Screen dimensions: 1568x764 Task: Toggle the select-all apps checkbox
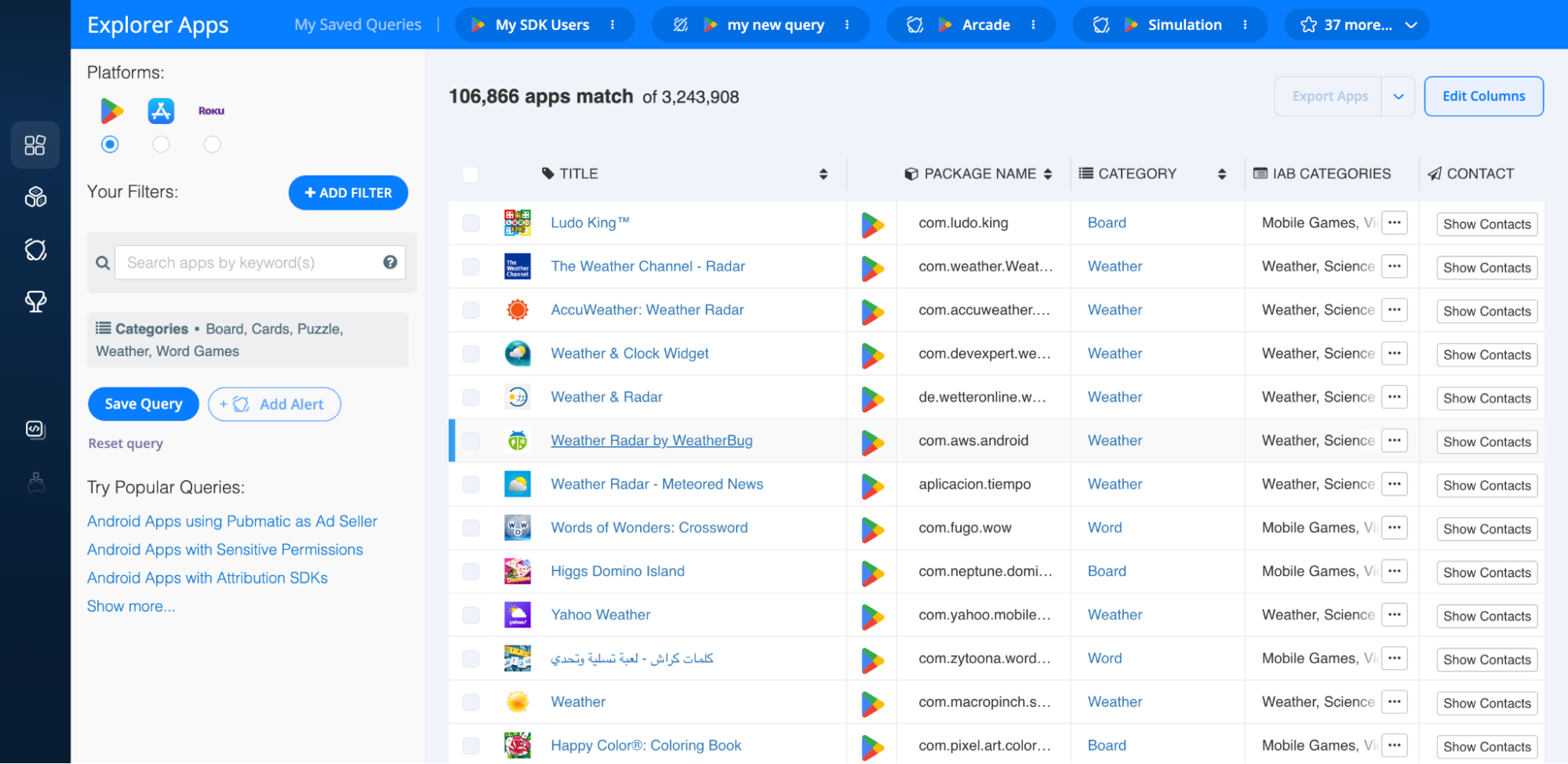(471, 174)
